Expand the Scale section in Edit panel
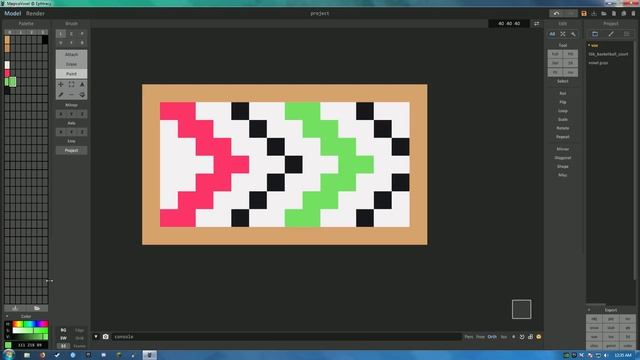 [563, 119]
